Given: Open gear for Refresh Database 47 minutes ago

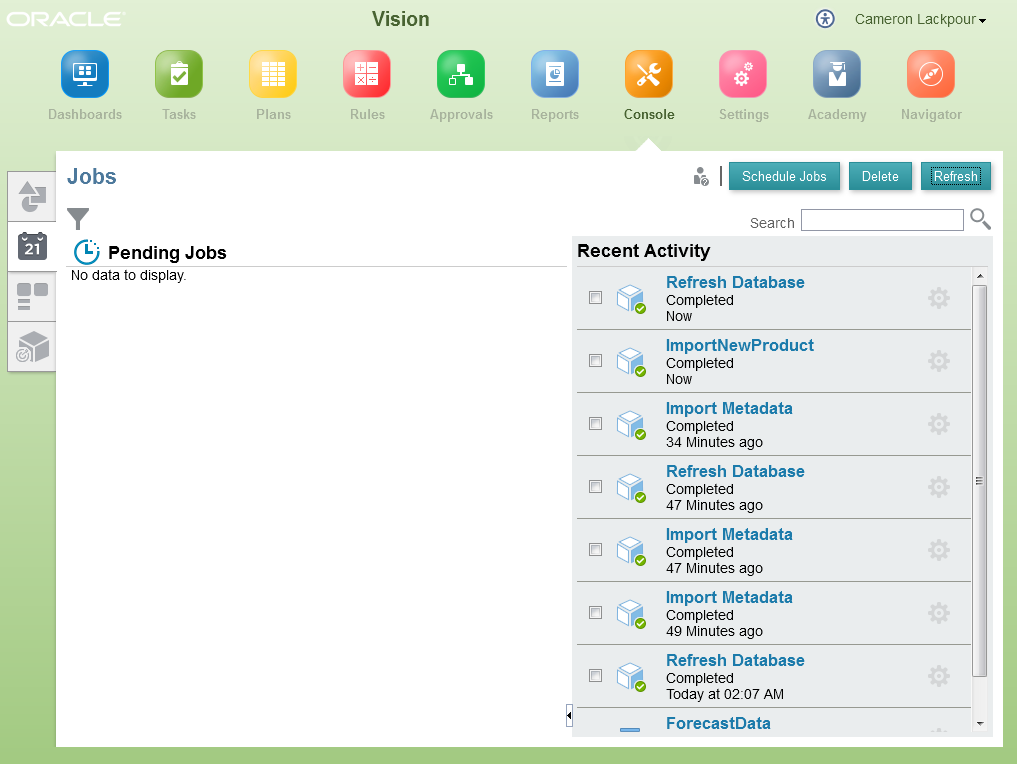Looking at the screenshot, I should tap(939, 487).
